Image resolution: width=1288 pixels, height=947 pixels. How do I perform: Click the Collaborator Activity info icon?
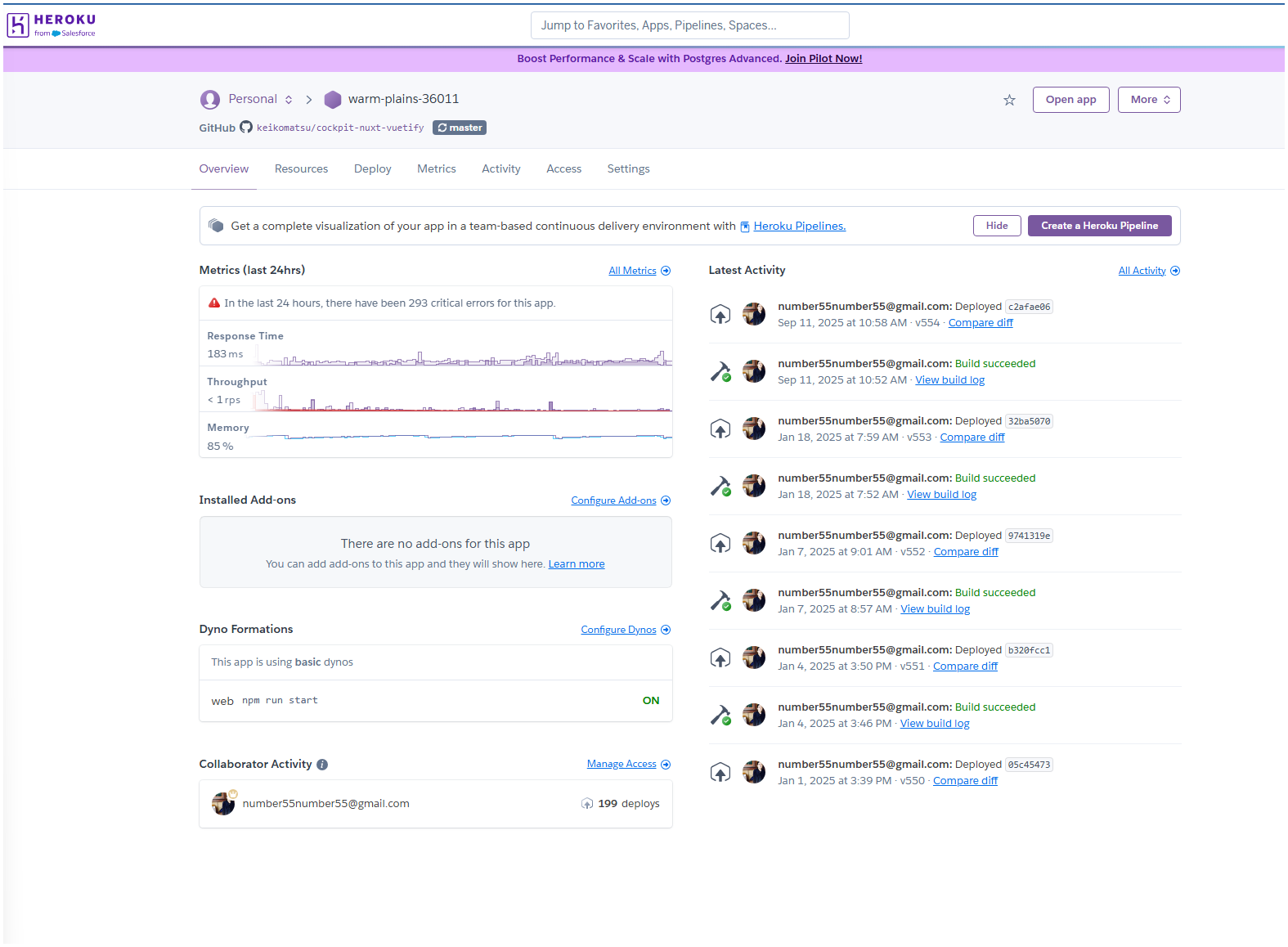coord(322,765)
